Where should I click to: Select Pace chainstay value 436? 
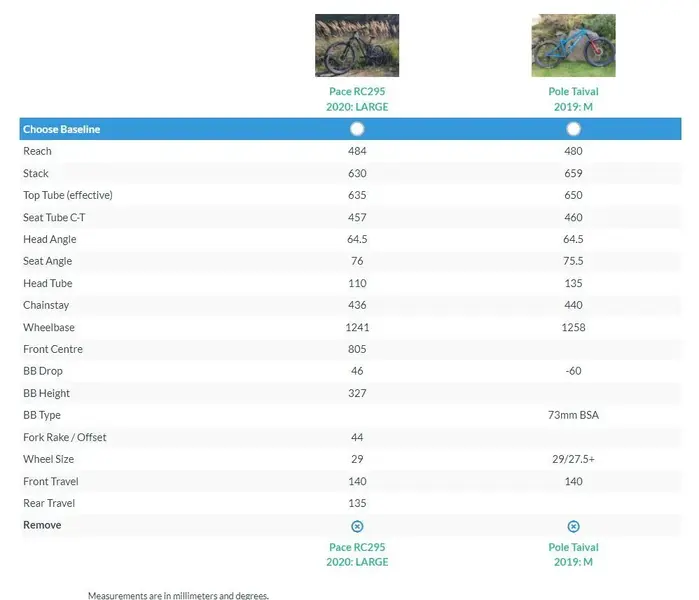pyautogui.click(x=357, y=305)
